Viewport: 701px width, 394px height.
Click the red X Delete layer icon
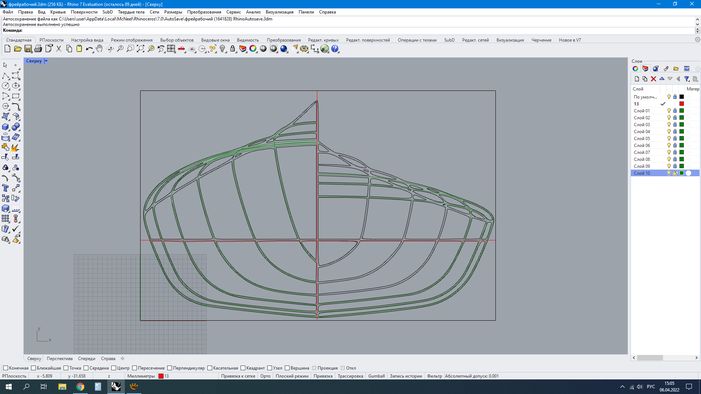[653, 79]
